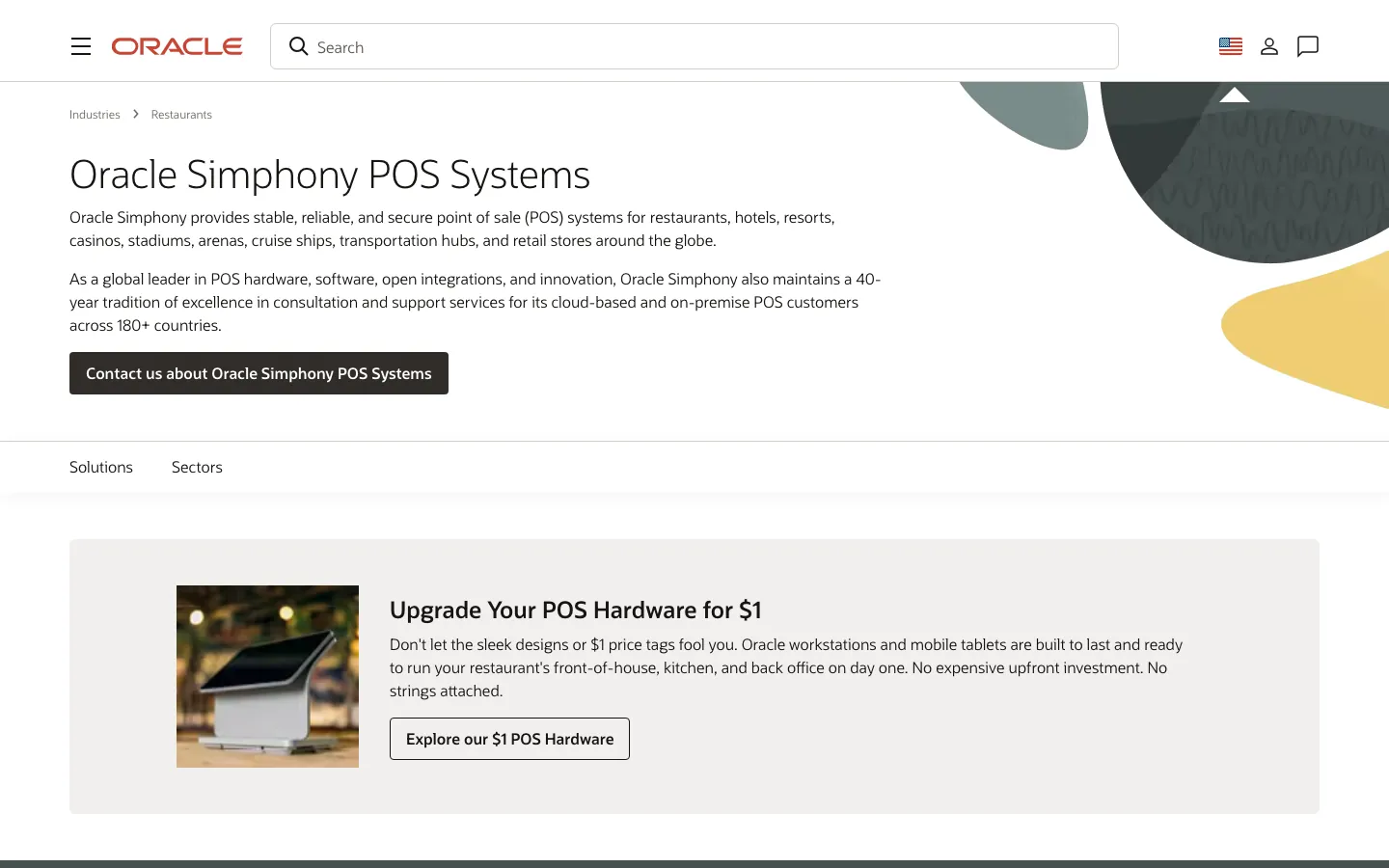Click Explore our $1 POS Hardware button
1389x868 pixels.
pos(509,739)
